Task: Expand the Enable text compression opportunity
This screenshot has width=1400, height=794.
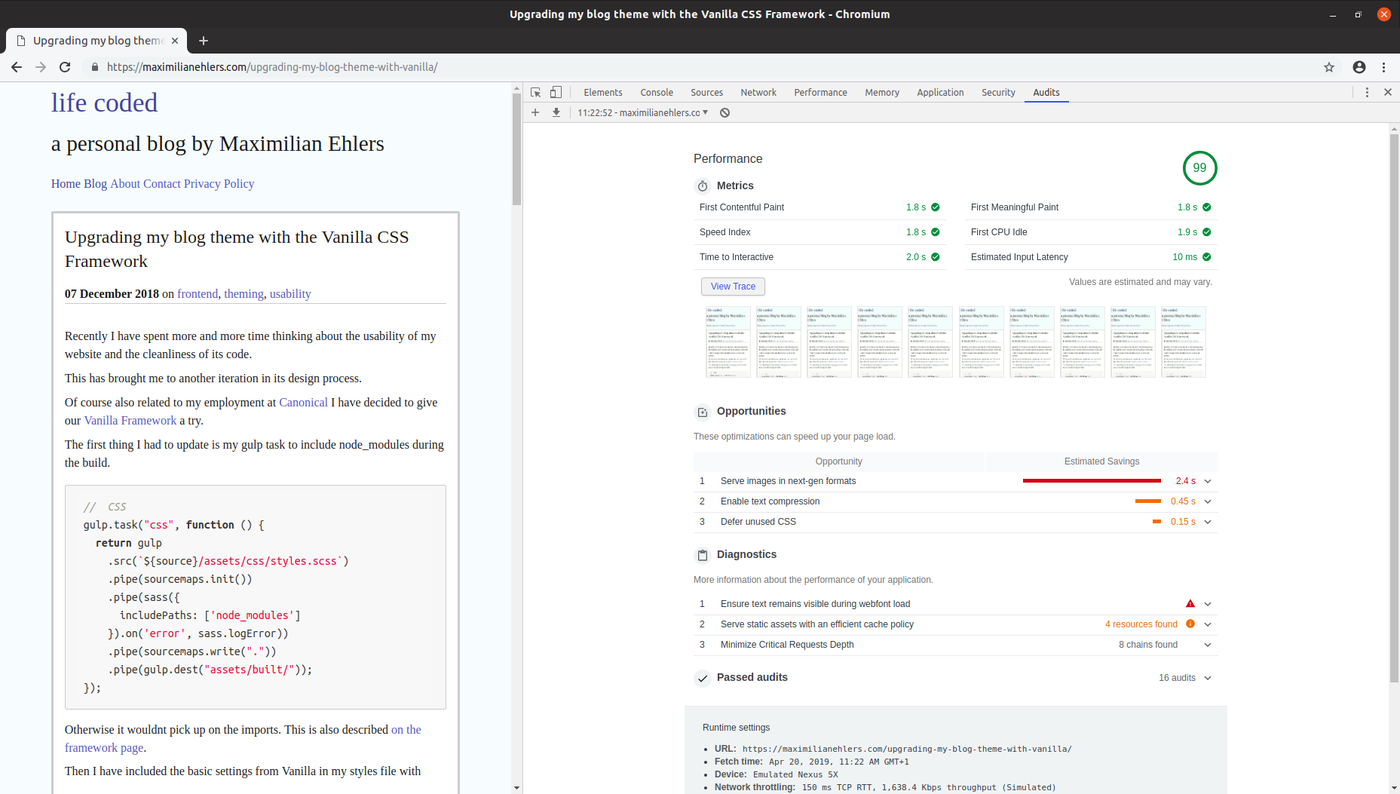Action: pos(1207,502)
